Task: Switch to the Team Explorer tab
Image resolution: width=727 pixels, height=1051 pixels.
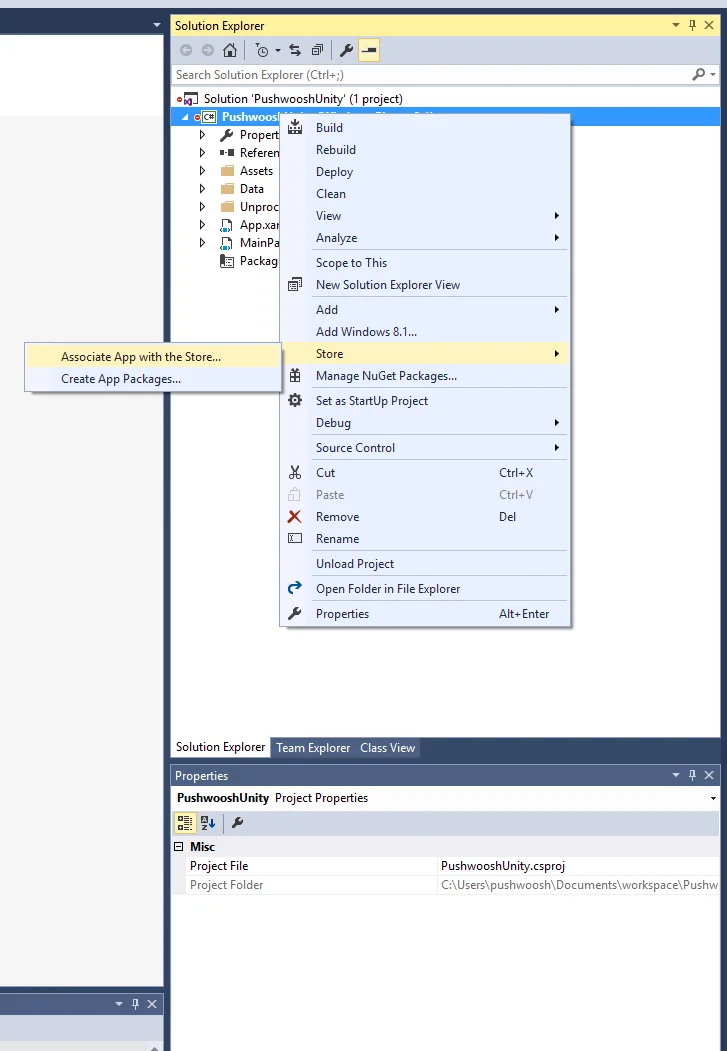Action: click(313, 748)
